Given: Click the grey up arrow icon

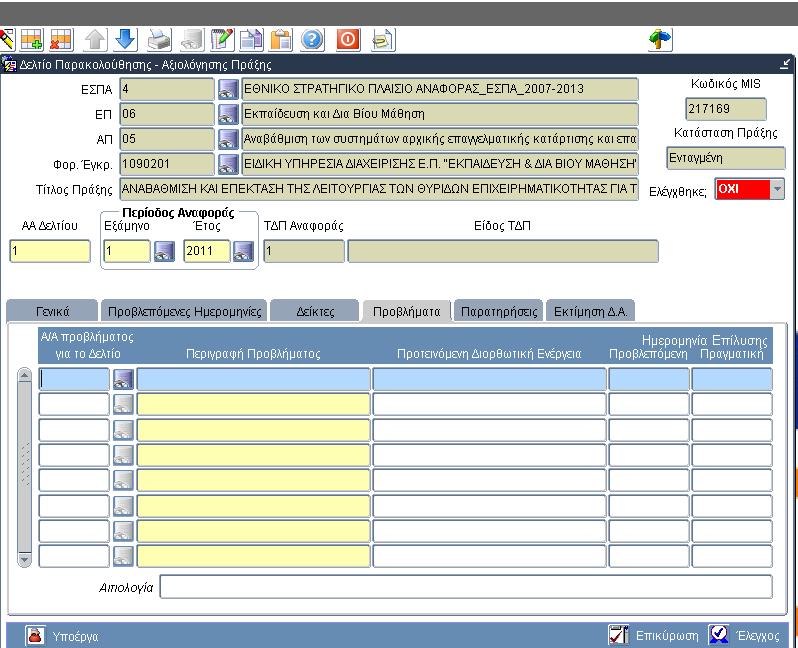Looking at the screenshot, I should [95, 40].
